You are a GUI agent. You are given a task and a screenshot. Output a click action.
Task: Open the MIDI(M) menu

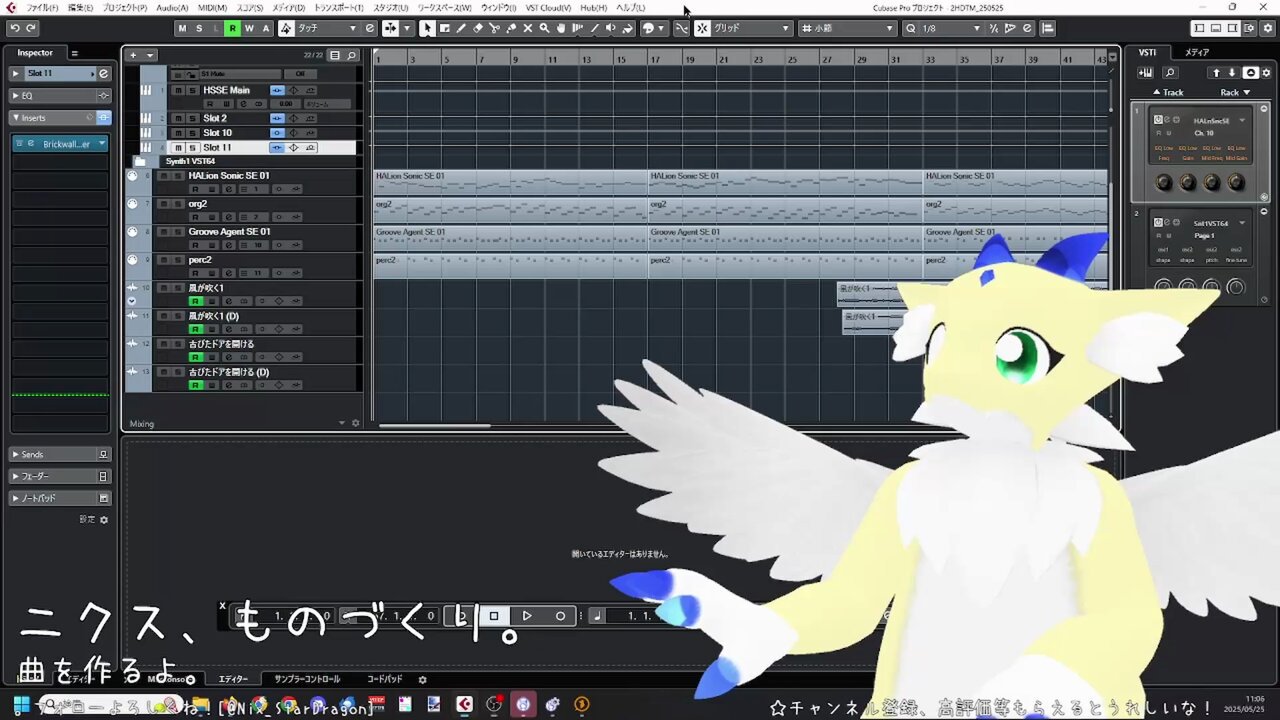coord(213,7)
